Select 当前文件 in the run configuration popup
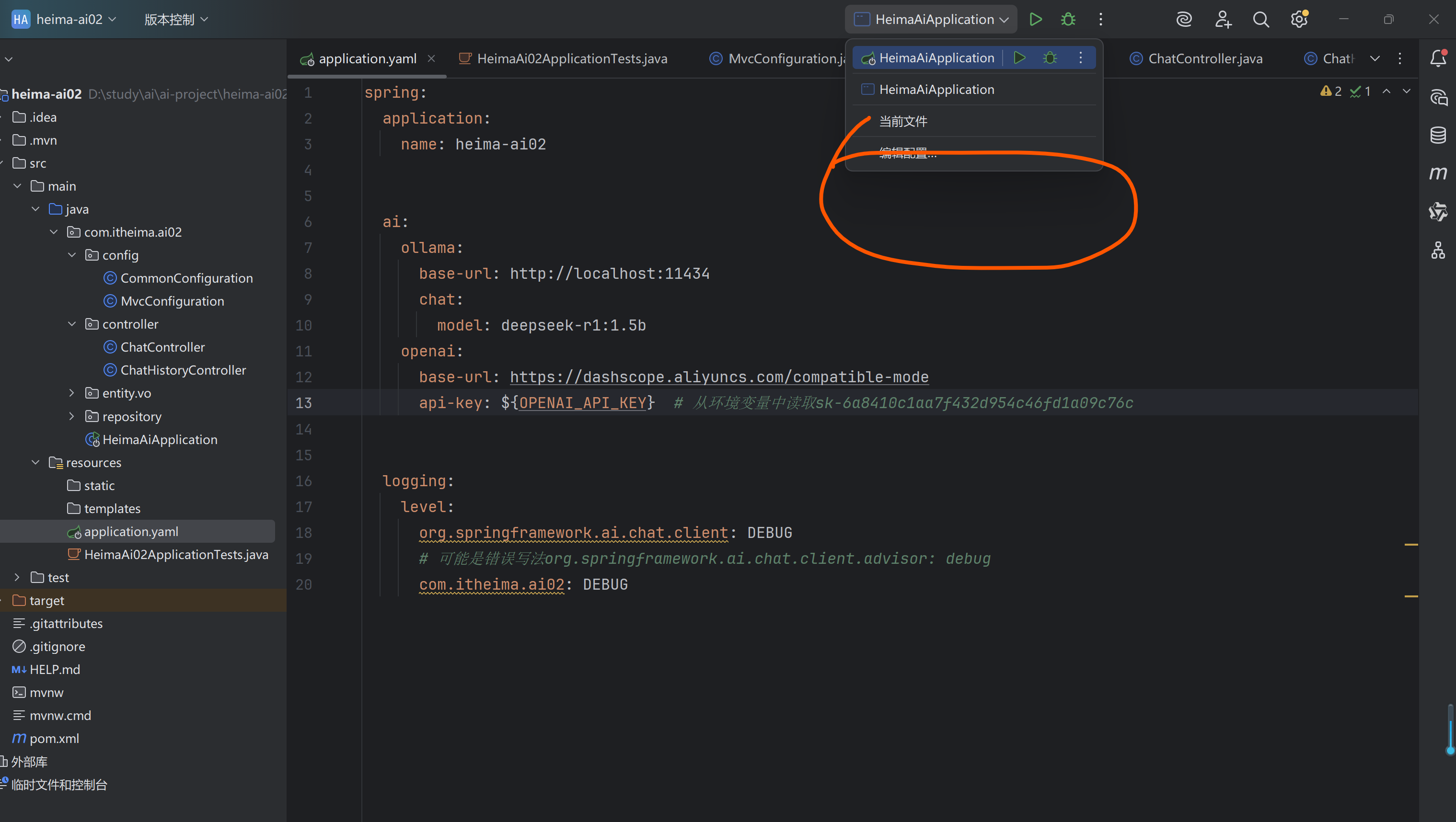This screenshot has width=1456, height=822. 902,122
